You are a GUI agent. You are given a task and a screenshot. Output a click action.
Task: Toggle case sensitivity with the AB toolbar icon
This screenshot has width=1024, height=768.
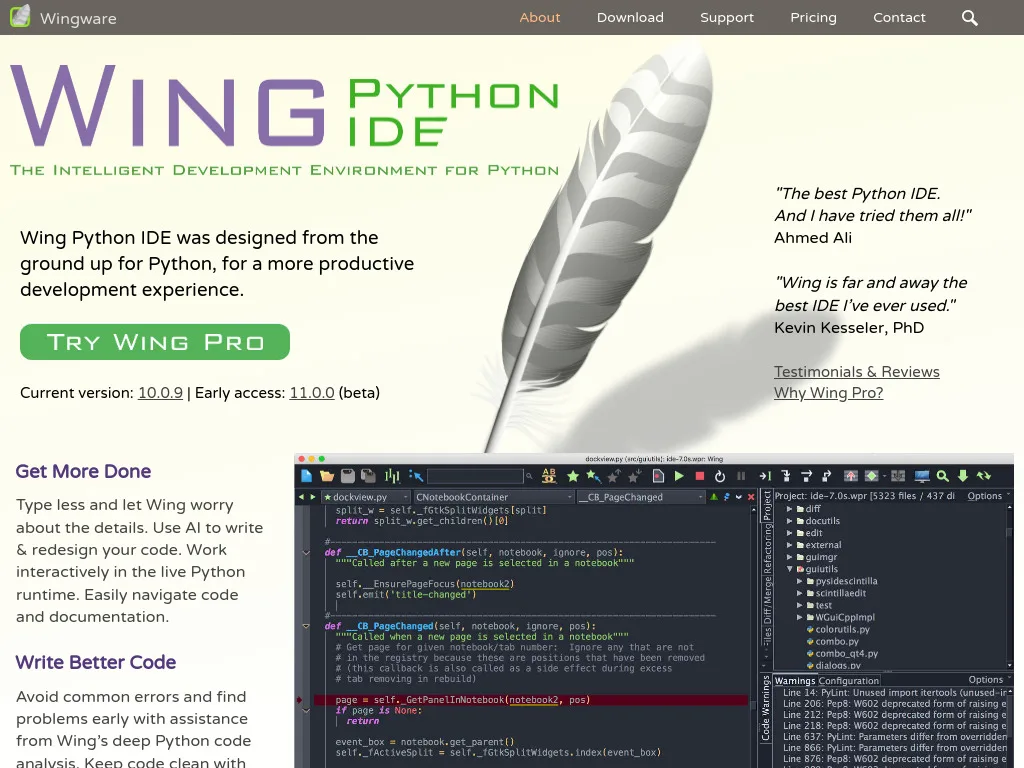pyautogui.click(x=549, y=476)
